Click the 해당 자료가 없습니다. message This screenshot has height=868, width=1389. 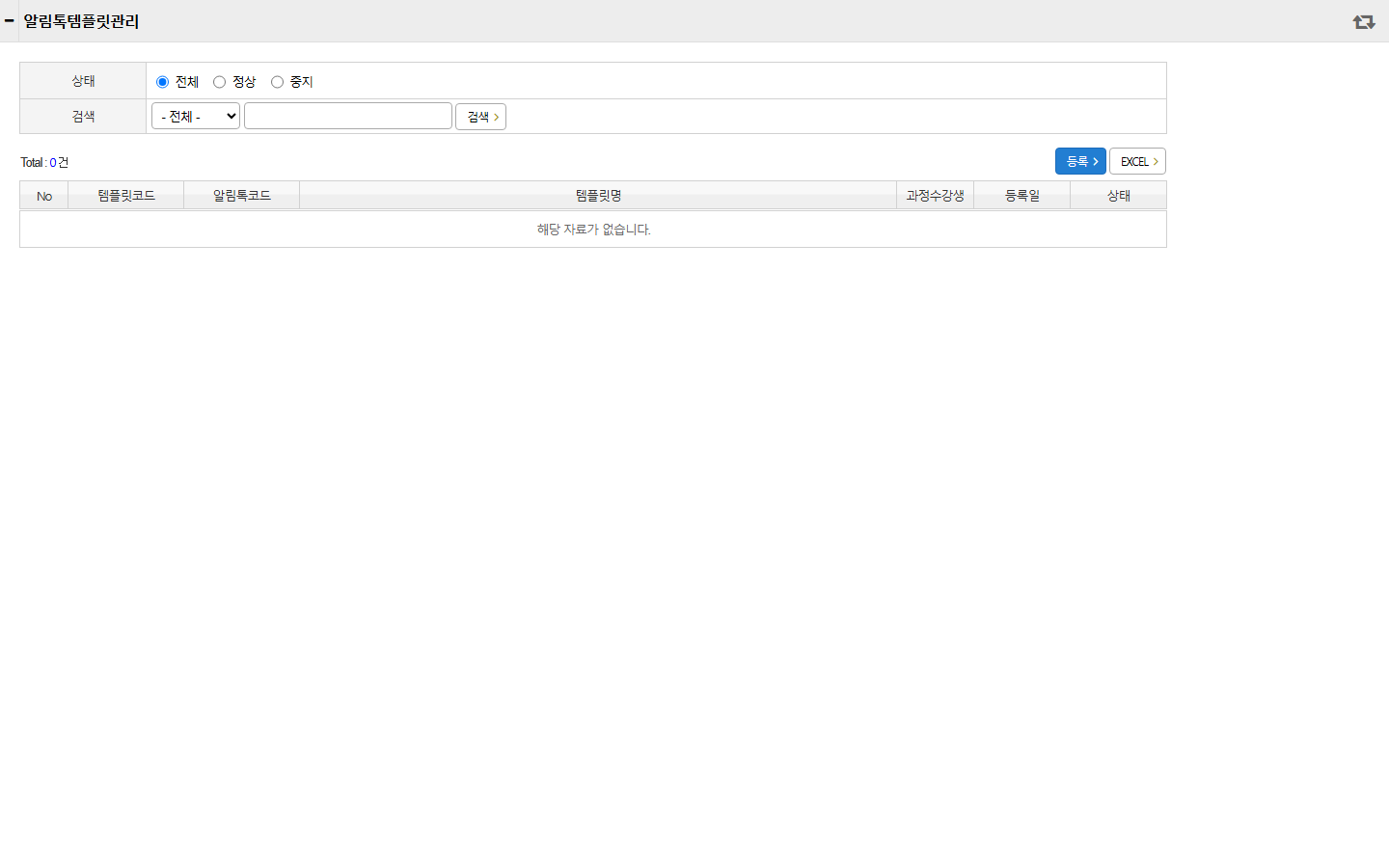tap(594, 230)
